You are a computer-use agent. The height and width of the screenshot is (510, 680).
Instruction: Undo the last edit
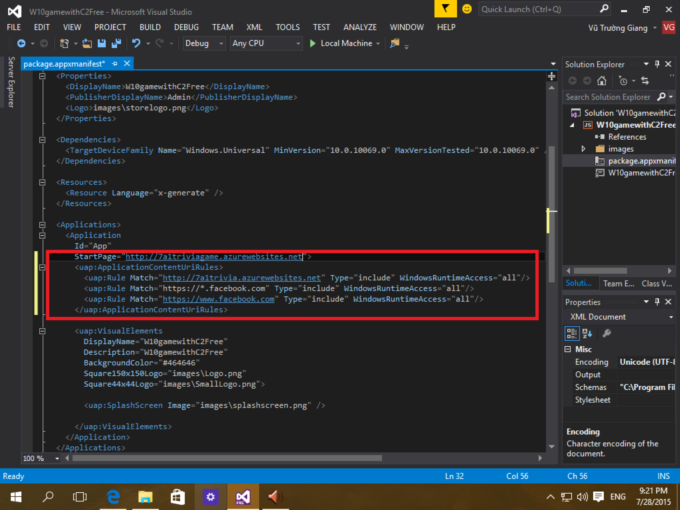point(136,43)
